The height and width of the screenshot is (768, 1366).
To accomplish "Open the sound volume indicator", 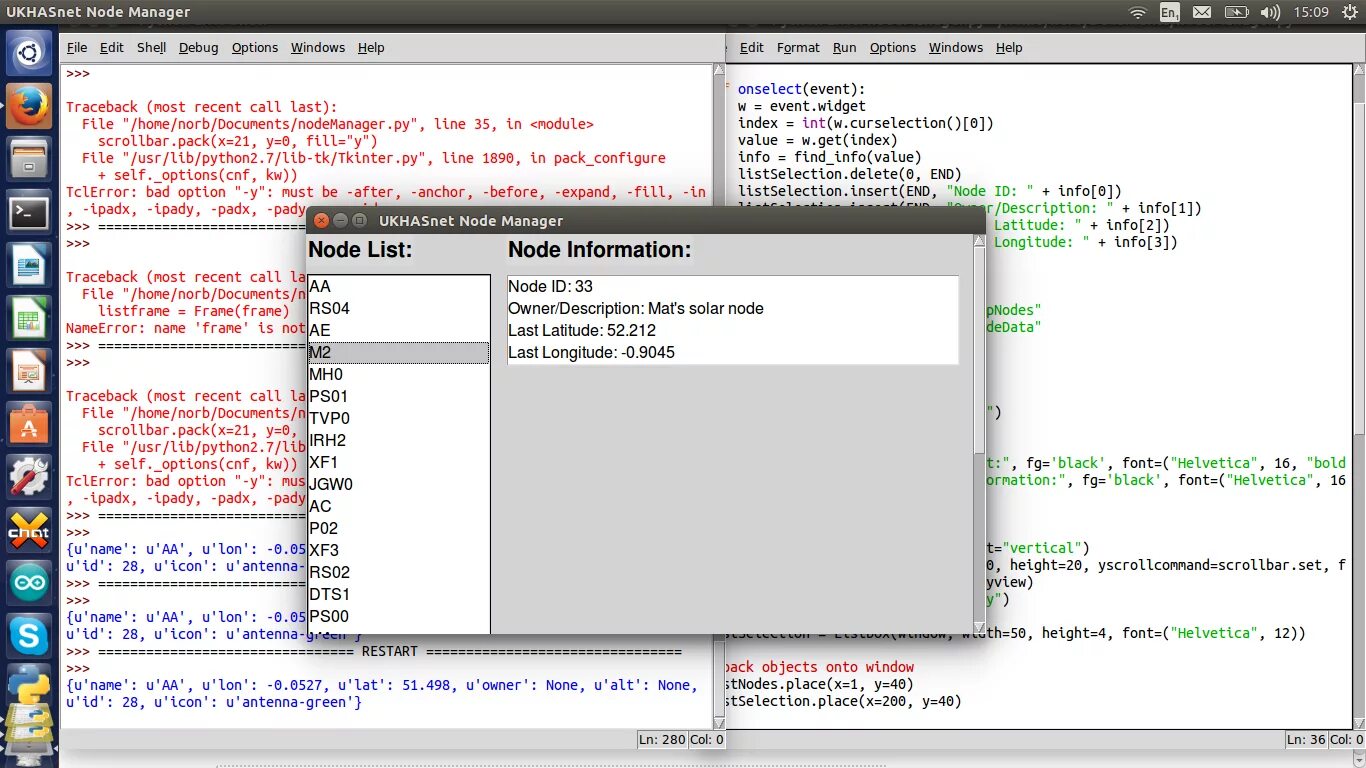I will [x=1269, y=12].
